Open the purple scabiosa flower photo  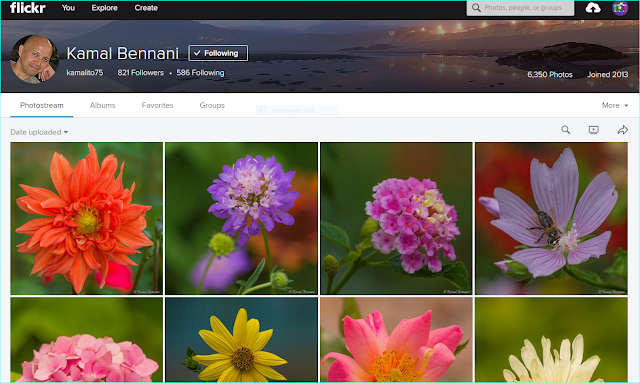click(241, 218)
